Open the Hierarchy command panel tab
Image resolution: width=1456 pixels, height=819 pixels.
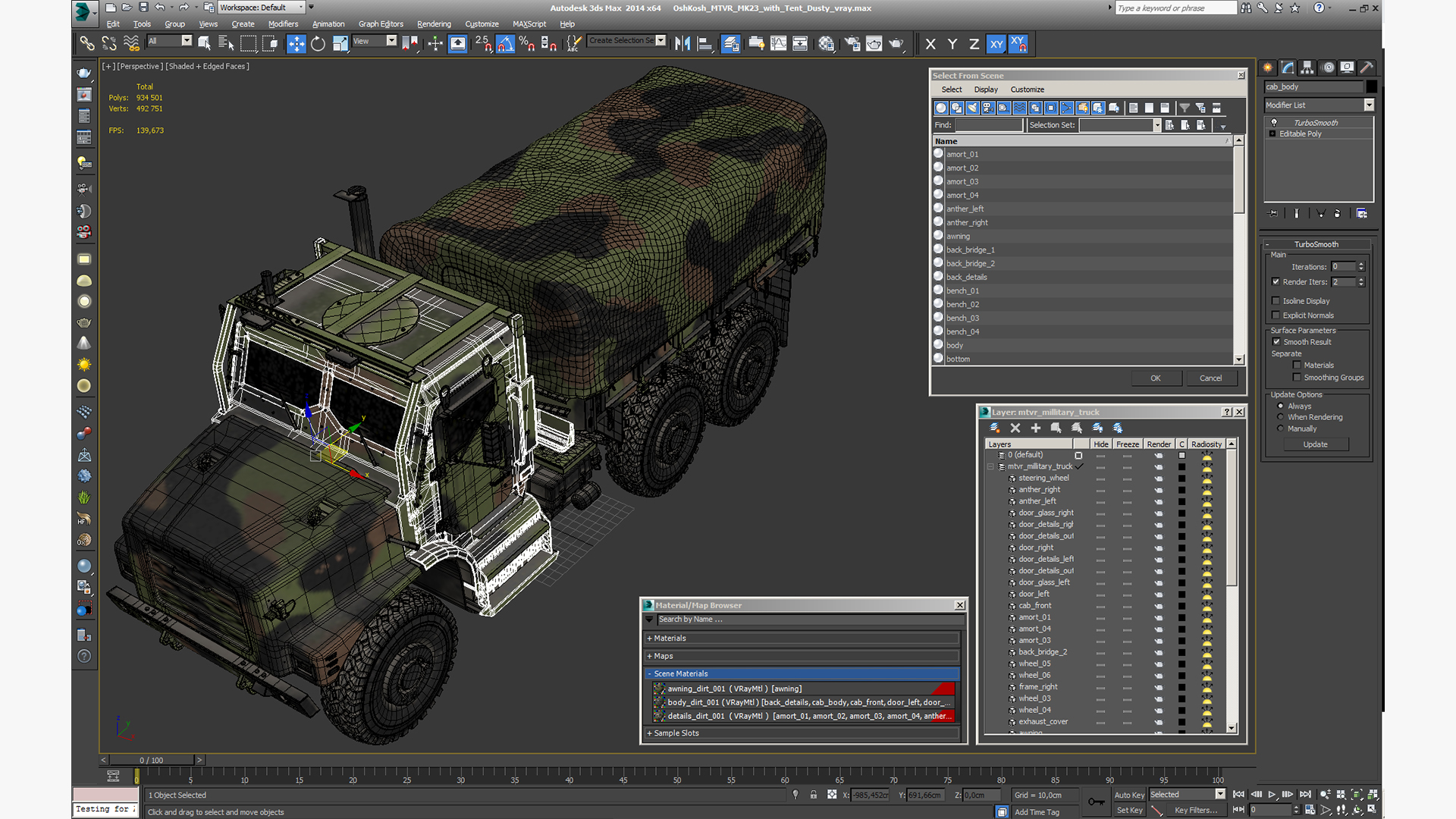coord(1307,67)
